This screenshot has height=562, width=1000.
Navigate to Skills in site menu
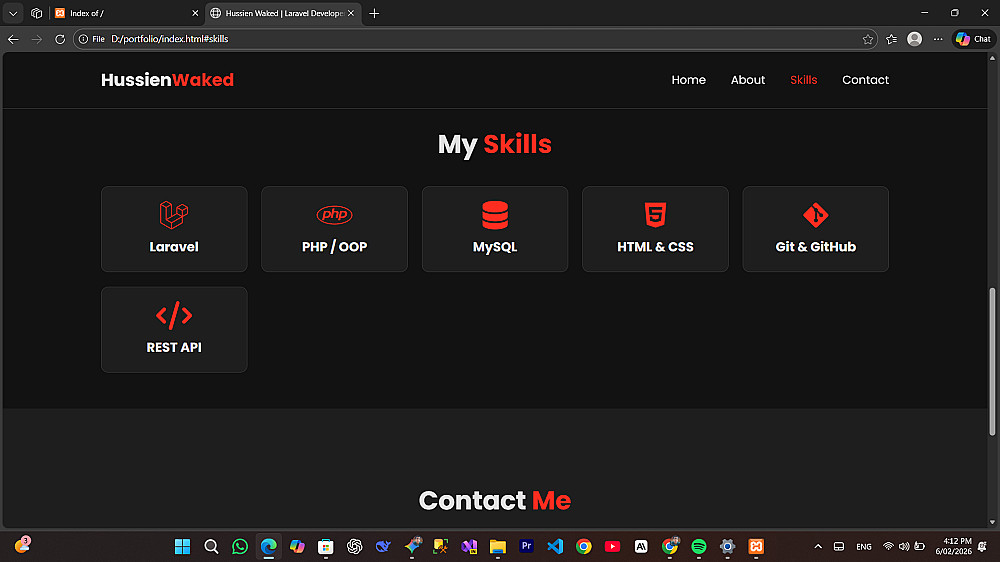[803, 80]
